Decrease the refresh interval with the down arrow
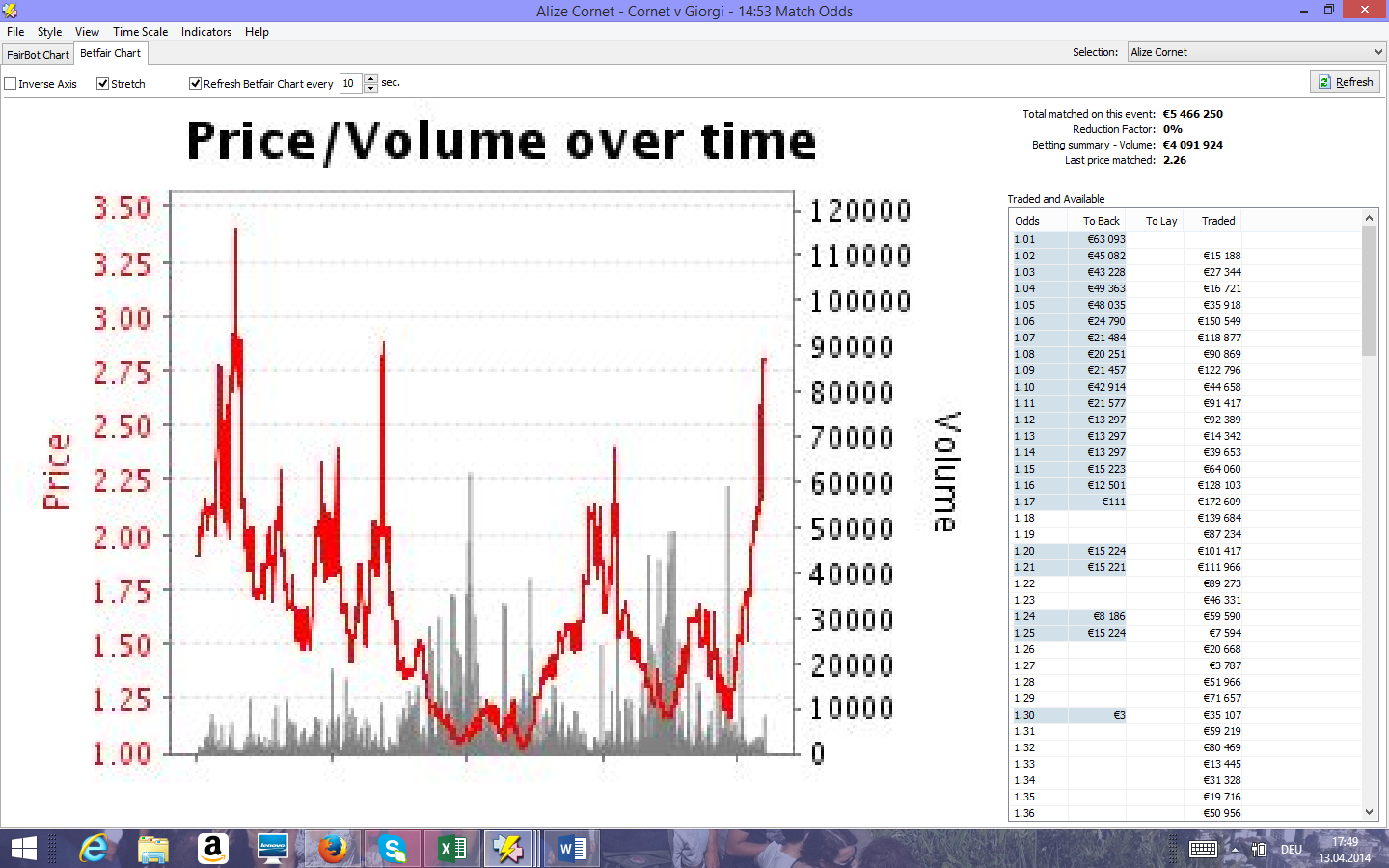Viewport: 1389px width, 868px height. coord(371,89)
